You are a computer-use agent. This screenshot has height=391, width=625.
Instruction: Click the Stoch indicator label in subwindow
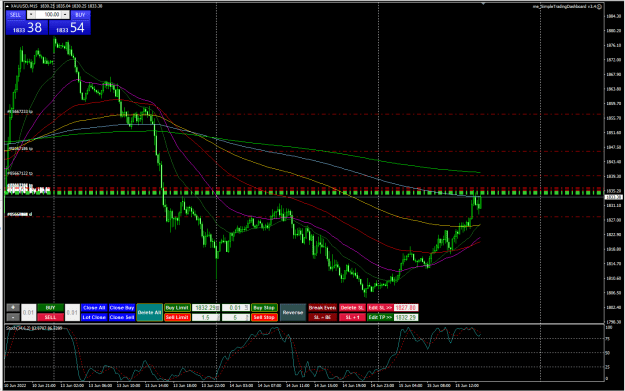coord(34,328)
